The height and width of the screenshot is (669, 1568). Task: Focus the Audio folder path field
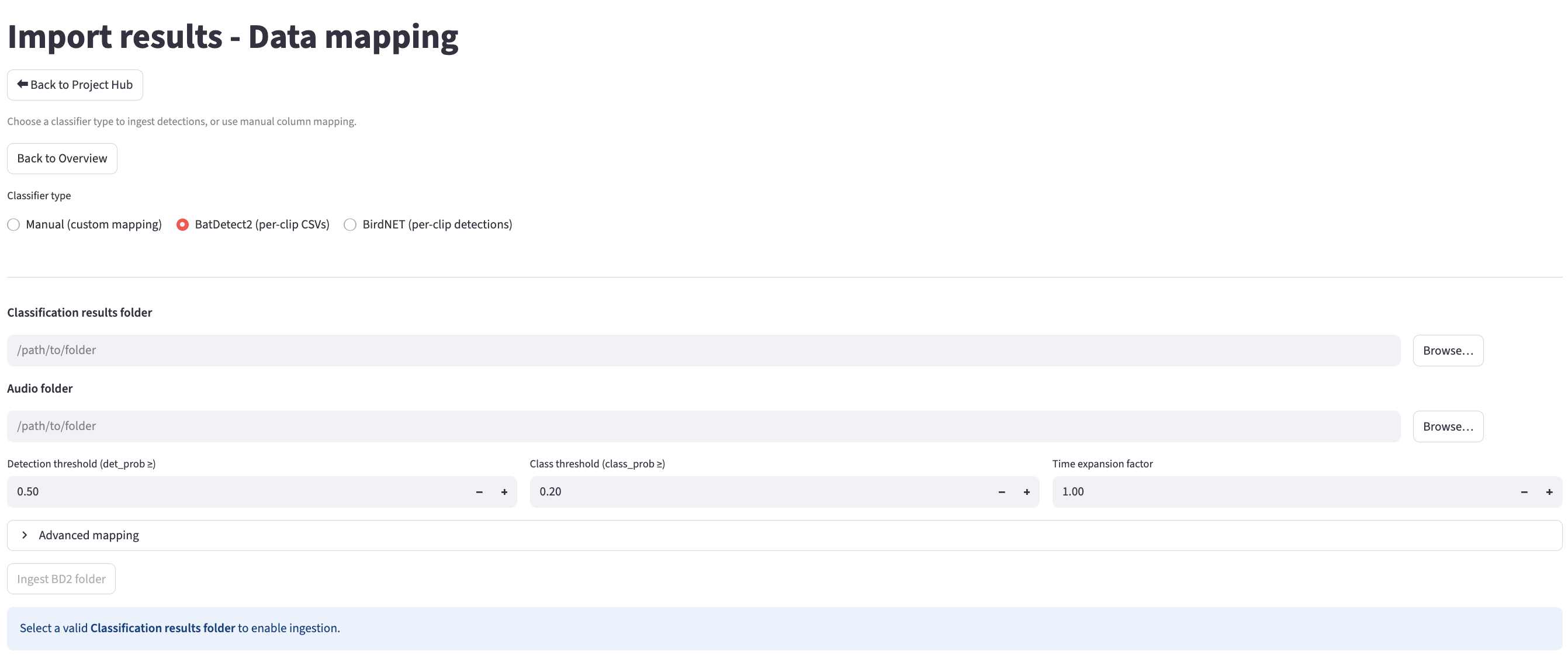[703, 427]
